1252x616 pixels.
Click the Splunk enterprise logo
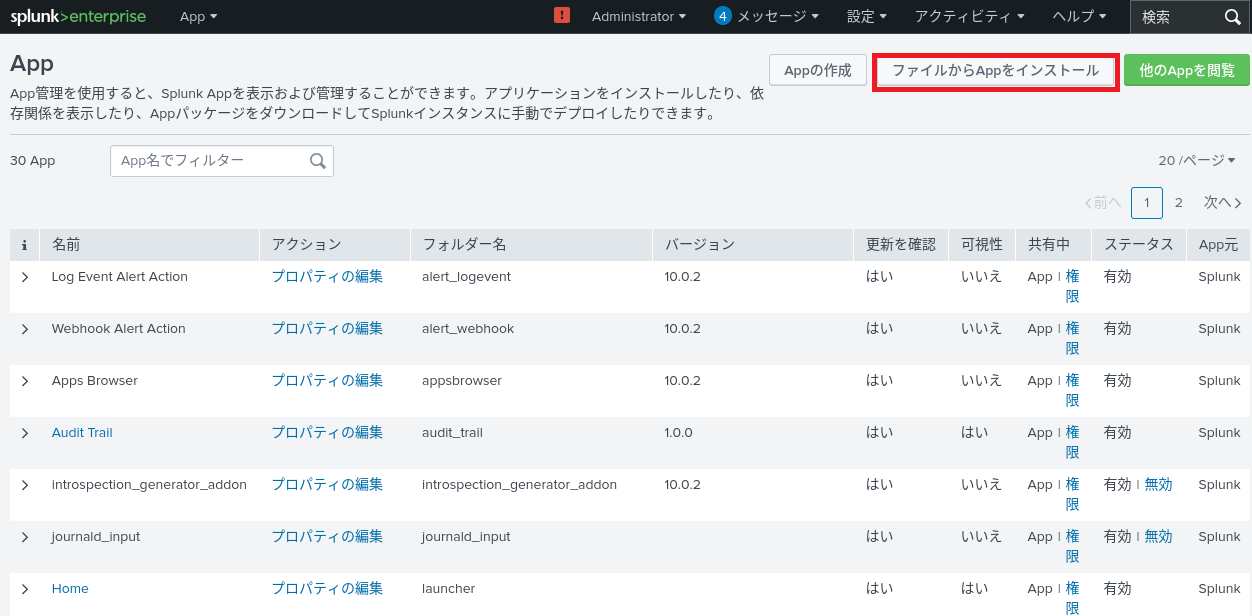click(x=78, y=17)
